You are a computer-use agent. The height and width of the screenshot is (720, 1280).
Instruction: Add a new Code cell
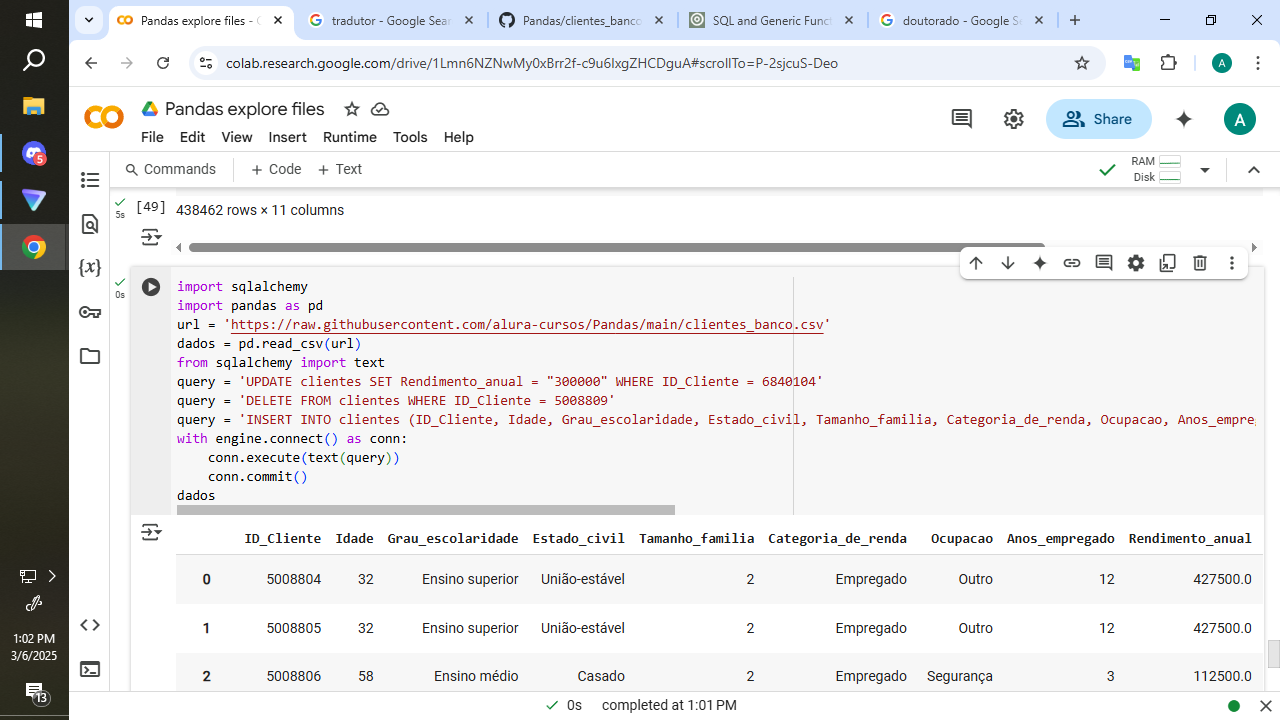pos(276,169)
